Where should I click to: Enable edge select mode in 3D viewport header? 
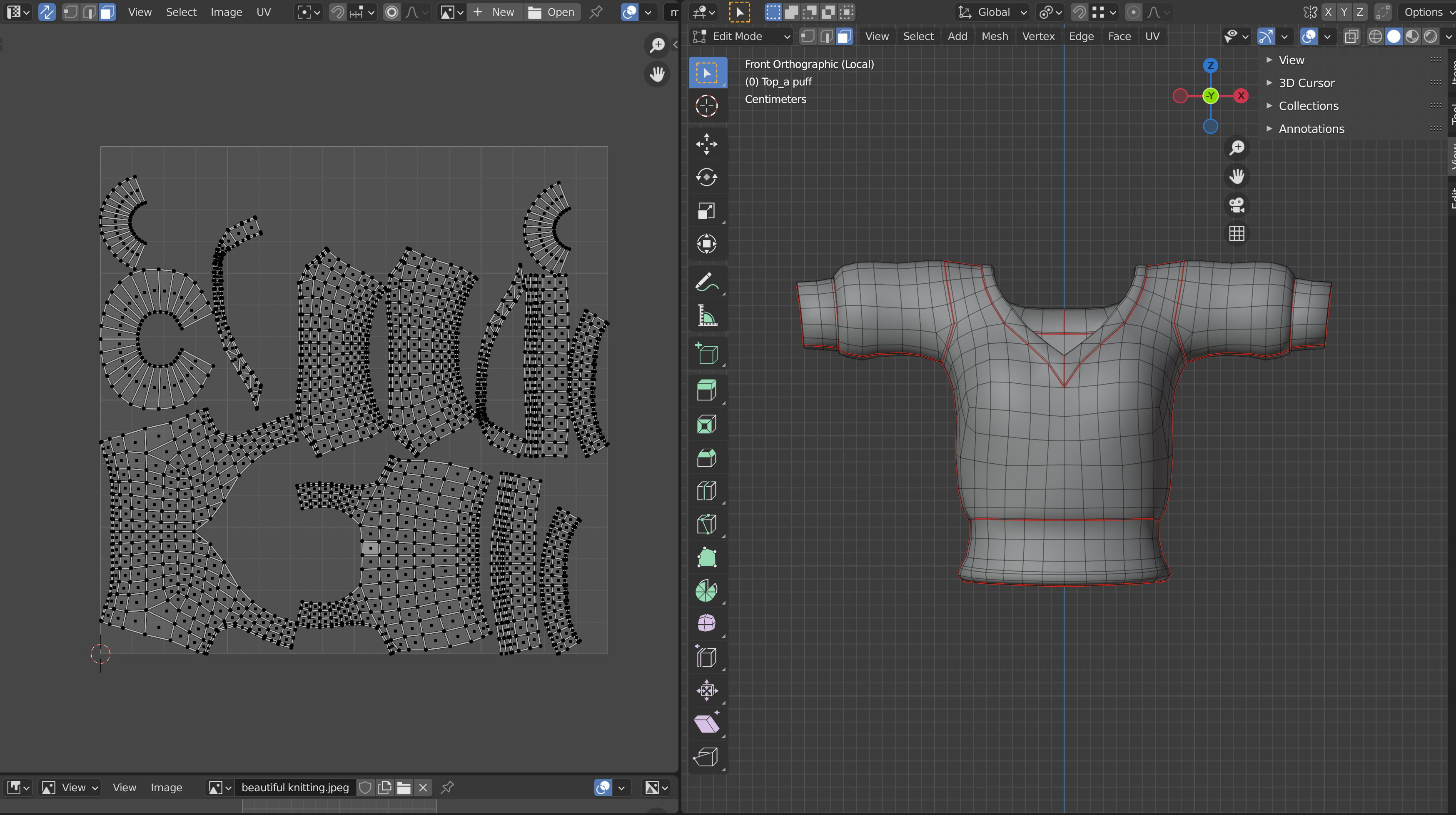(826, 36)
